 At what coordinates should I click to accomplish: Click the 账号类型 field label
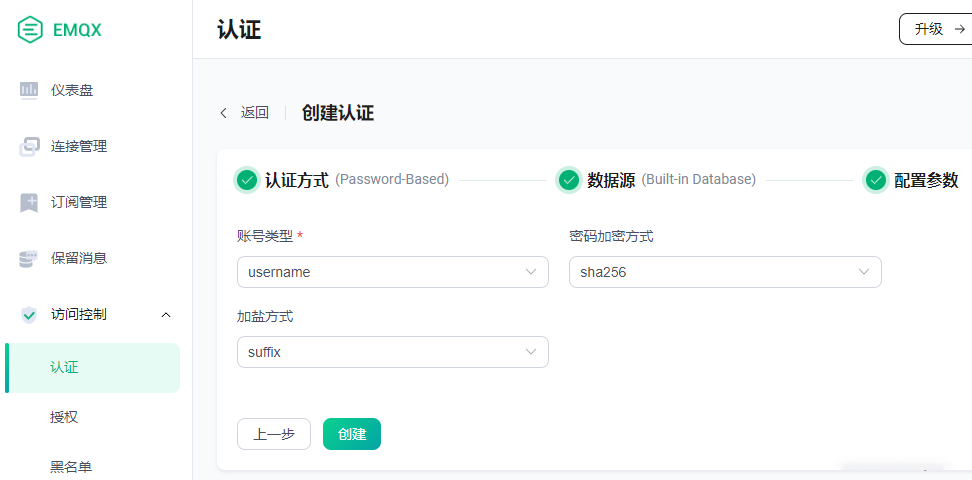click(x=265, y=236)
